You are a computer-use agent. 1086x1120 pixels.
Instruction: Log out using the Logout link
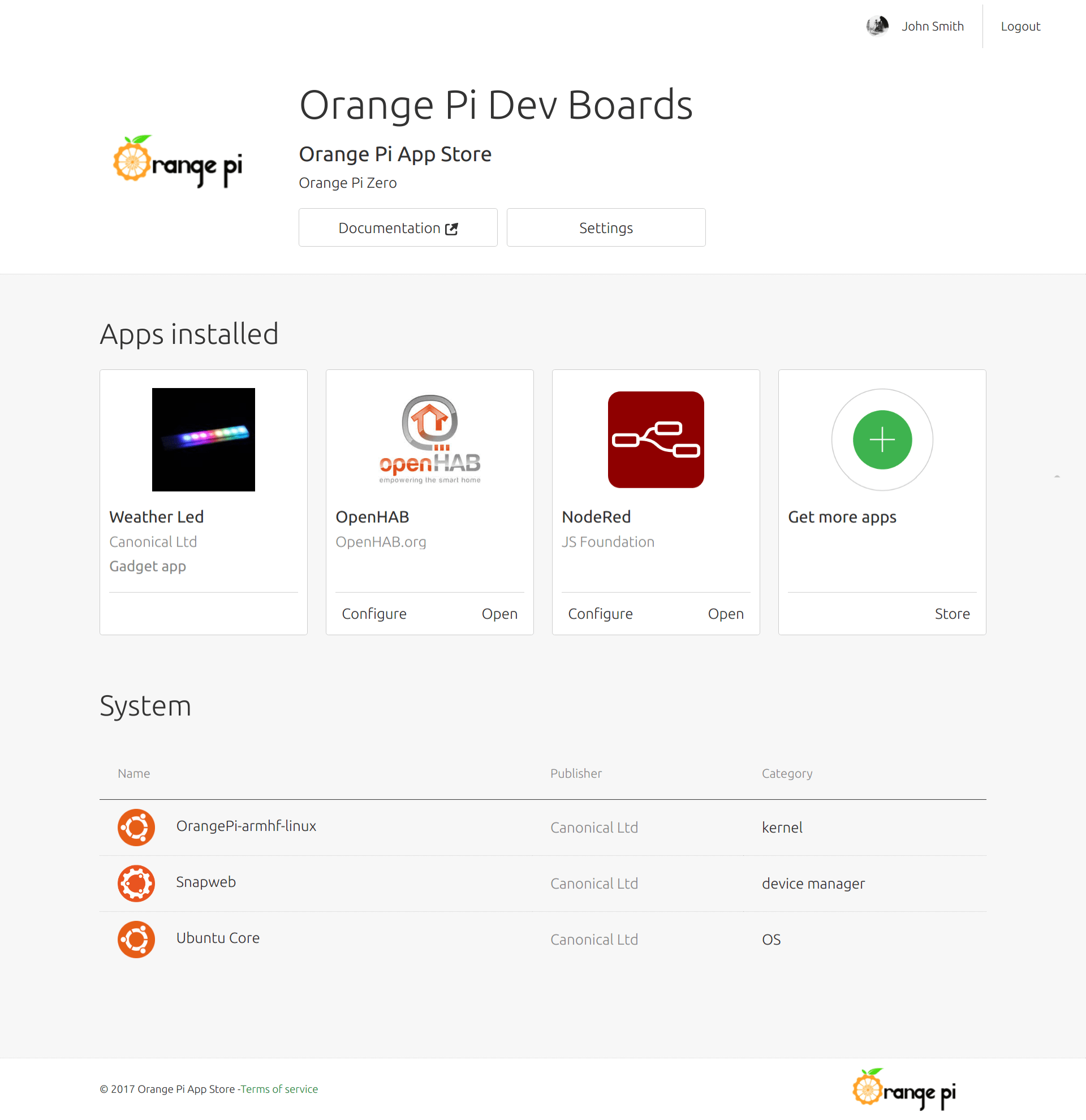tap(1020, 26)
